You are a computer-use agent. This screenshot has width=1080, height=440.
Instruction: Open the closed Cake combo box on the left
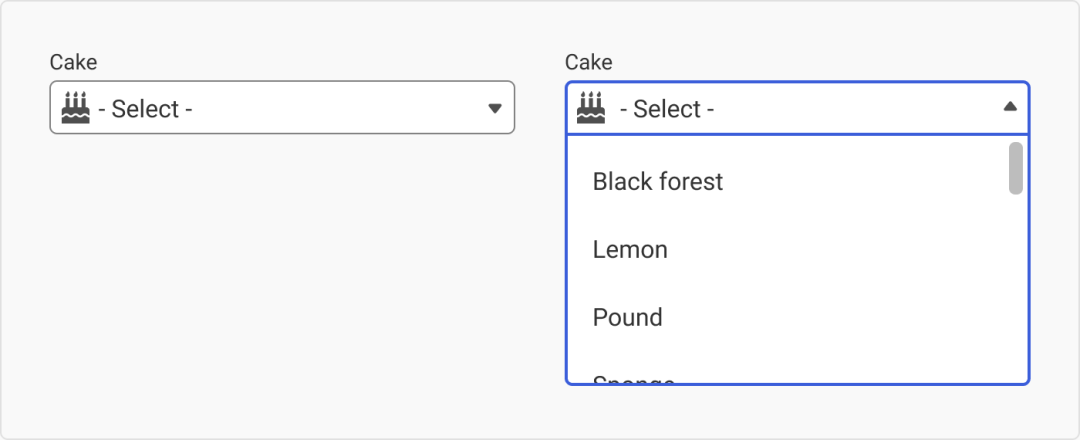pyautogui.click(x=282, y=107)
